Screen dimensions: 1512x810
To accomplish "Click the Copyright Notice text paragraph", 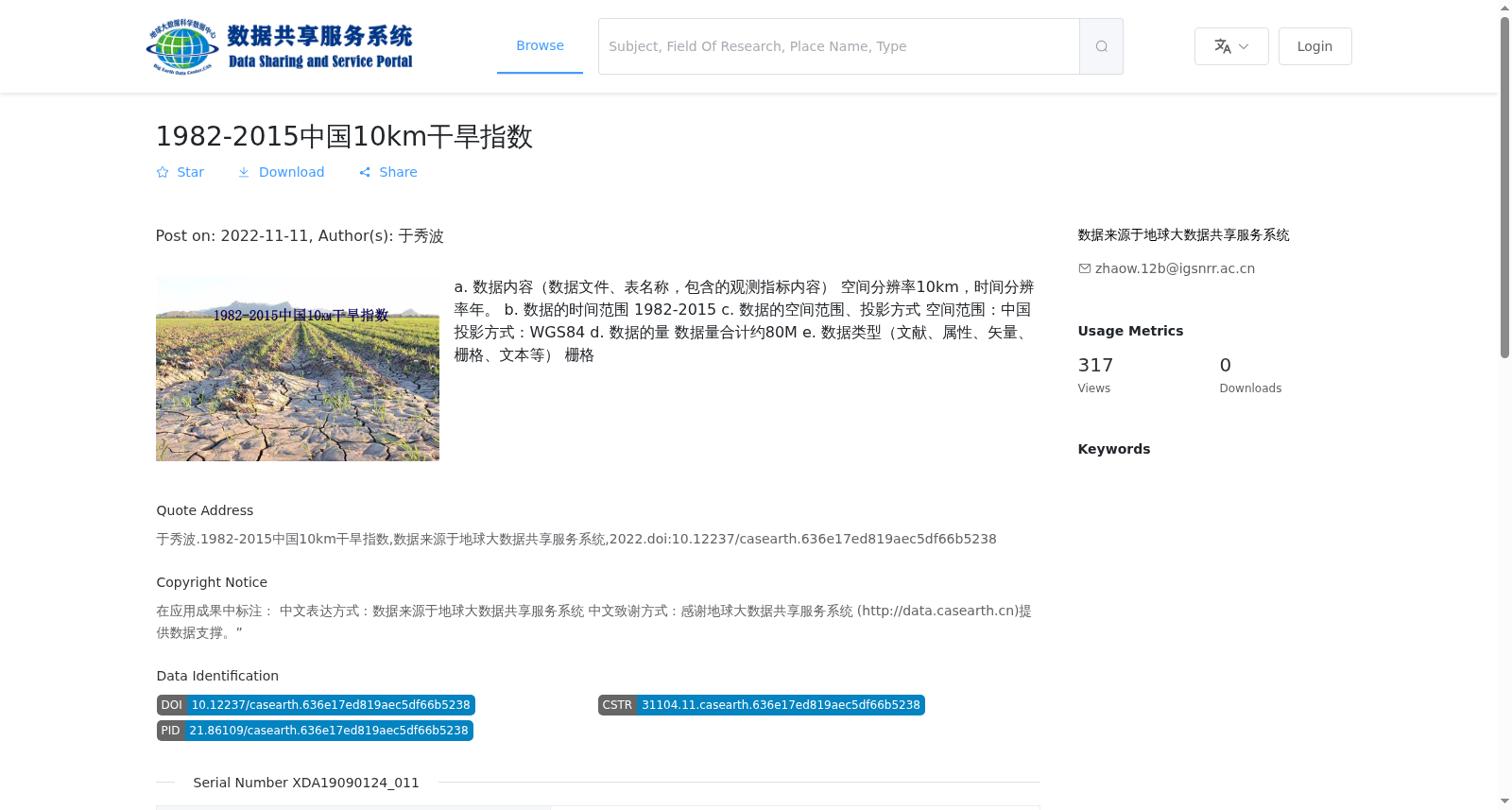I will click(x=593, y=622).
